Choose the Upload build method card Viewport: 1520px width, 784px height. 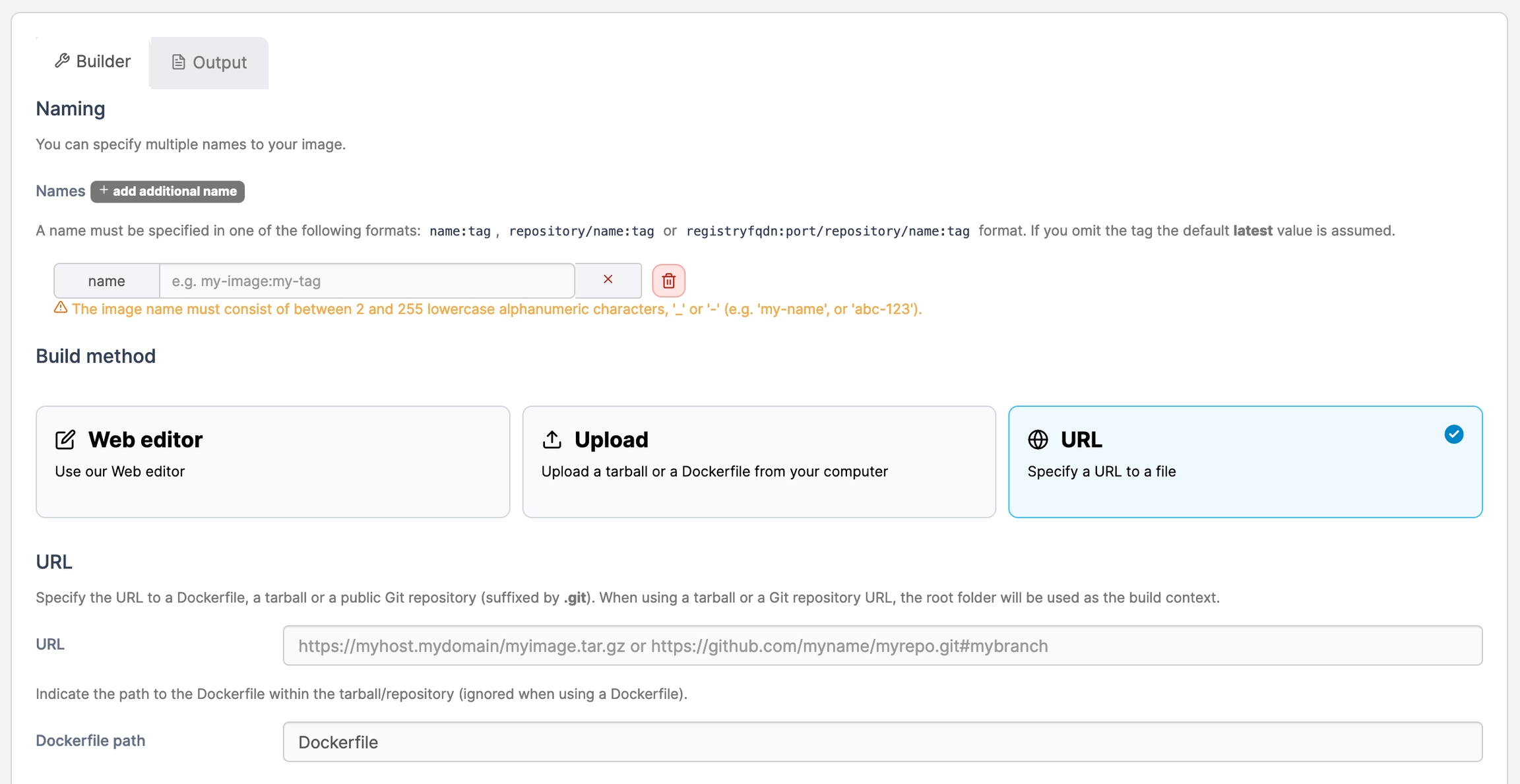point(759,462)
